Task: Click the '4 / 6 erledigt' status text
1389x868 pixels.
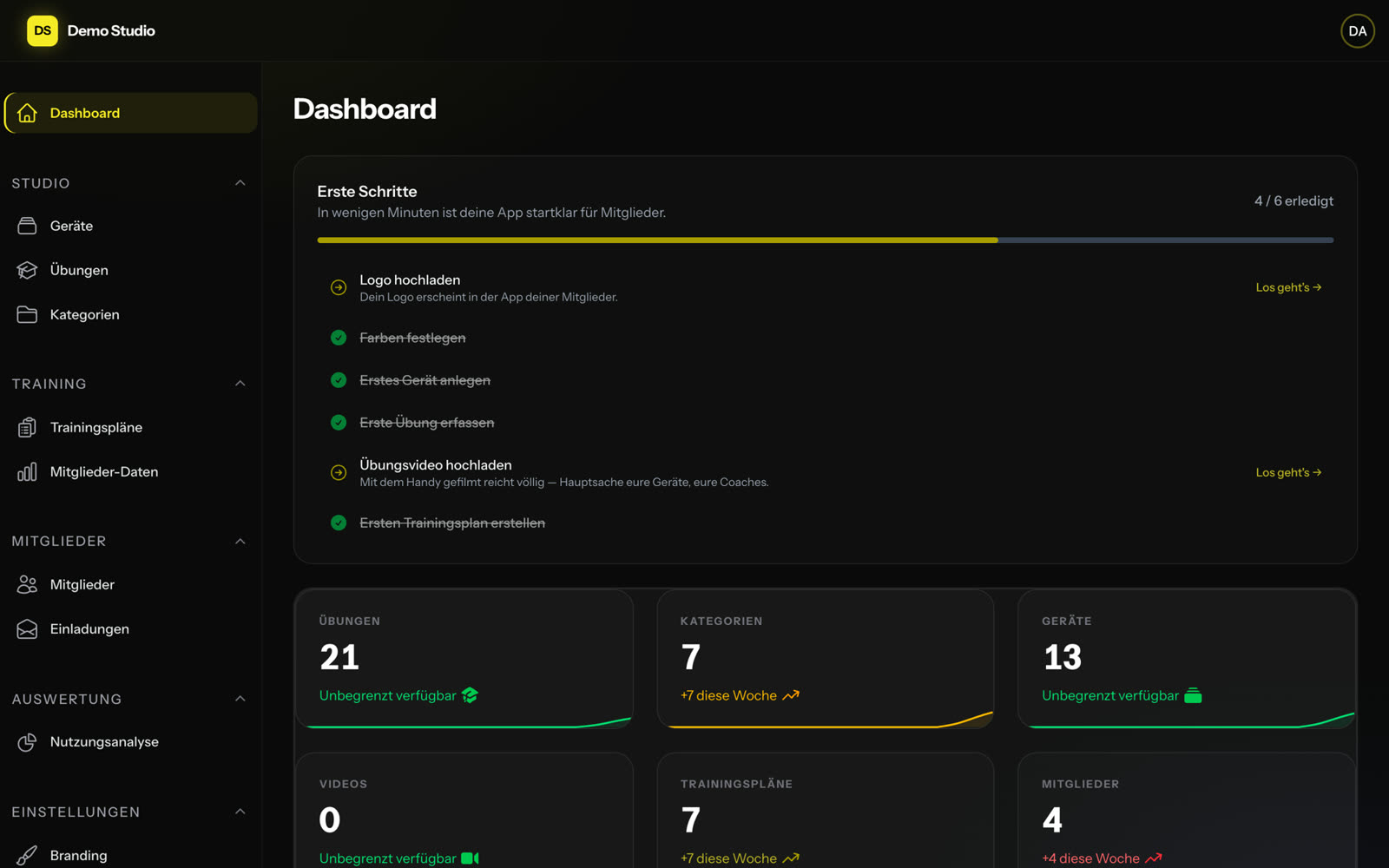Action: tap(1294, 201)
